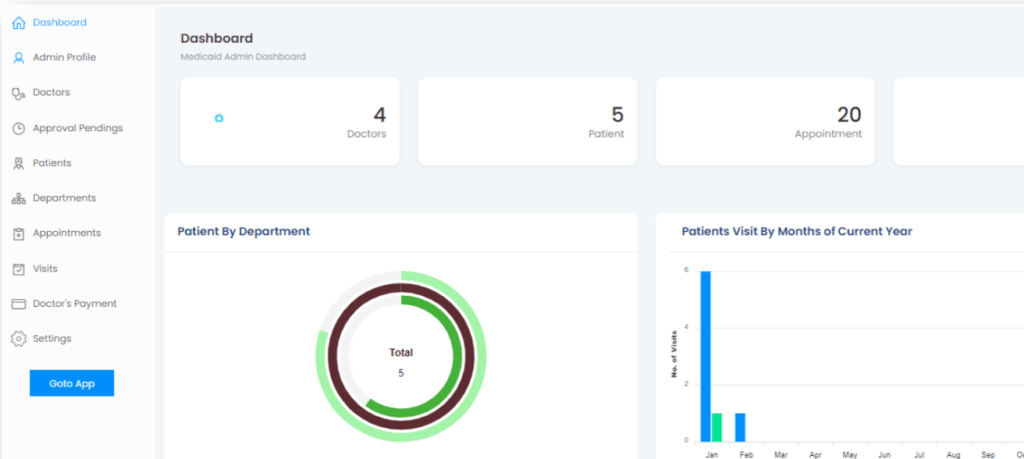Click the Mar label on chart axis
Viewport: 1024px width, 459px height.
click(x=780, y=454)
